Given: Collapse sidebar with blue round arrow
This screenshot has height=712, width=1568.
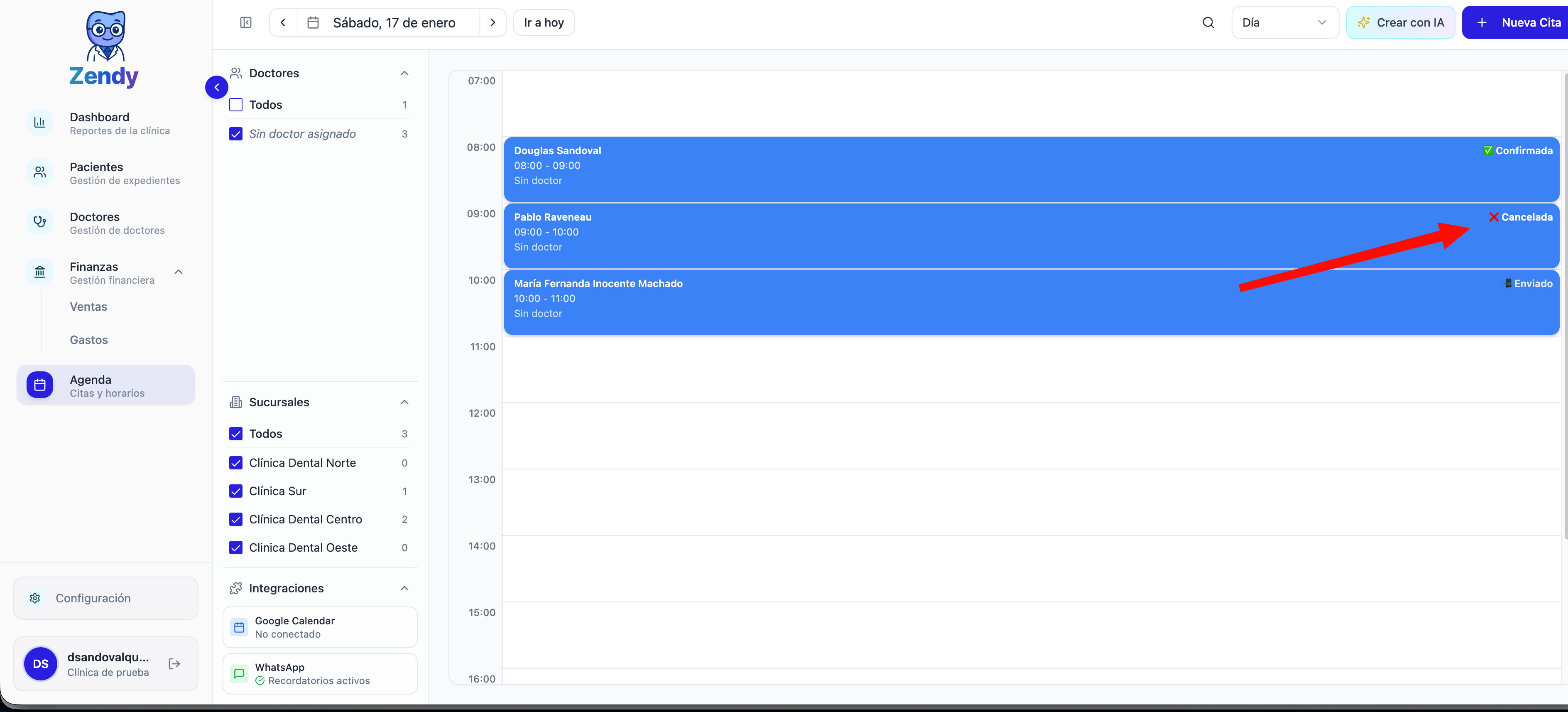Looking at the screenshot, I should (x=217, y=87).
